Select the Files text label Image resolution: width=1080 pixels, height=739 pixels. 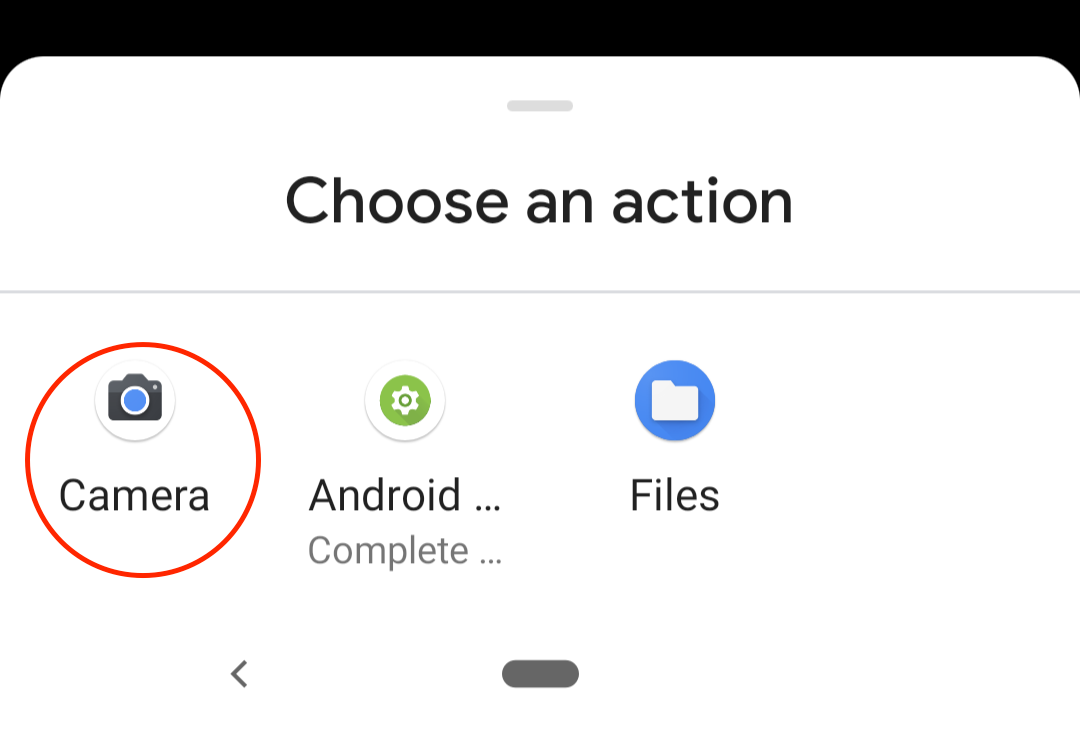675,495
